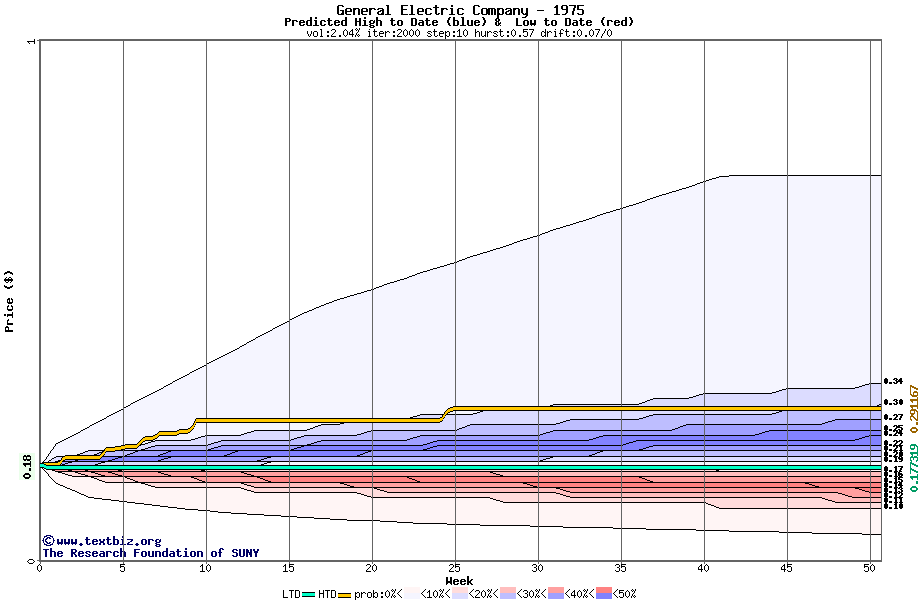Click the 'hurst:0.57' parameter text
Image resolution: width=920 pixels, height=600 pixels.
coord(507,33)
